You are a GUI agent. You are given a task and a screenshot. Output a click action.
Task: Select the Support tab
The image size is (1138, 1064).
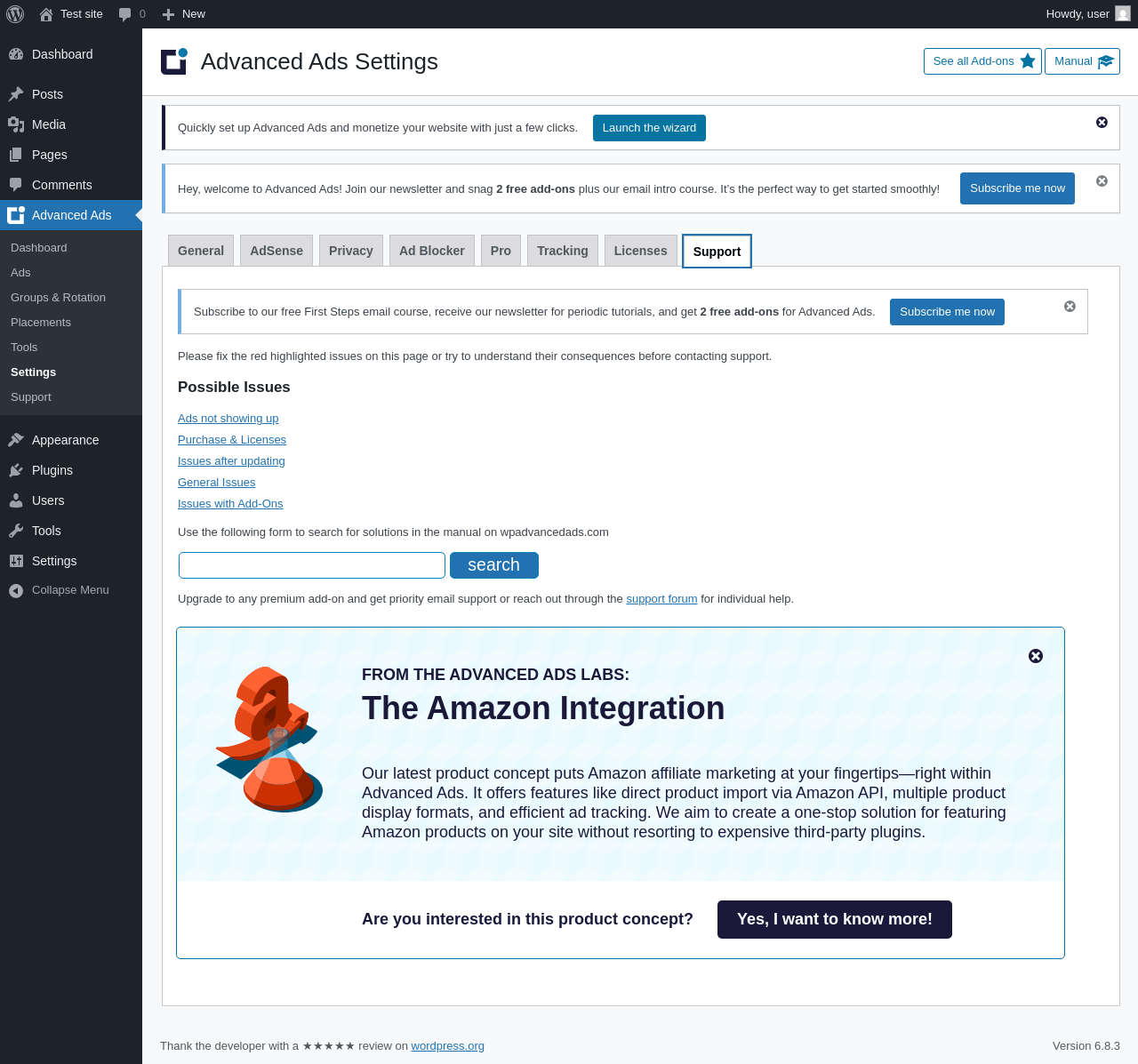(717, 251)
